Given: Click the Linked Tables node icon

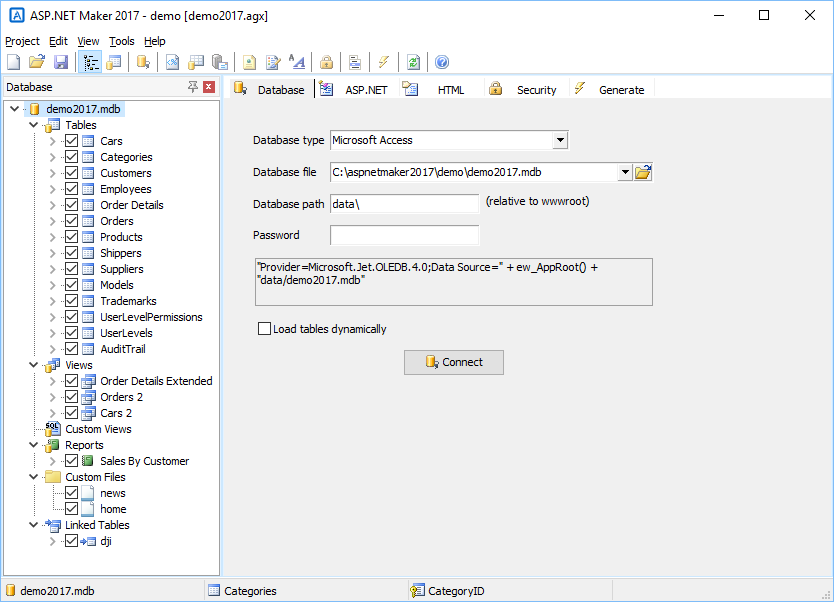Looking at the screenshot, I should [x=53, y=525].
